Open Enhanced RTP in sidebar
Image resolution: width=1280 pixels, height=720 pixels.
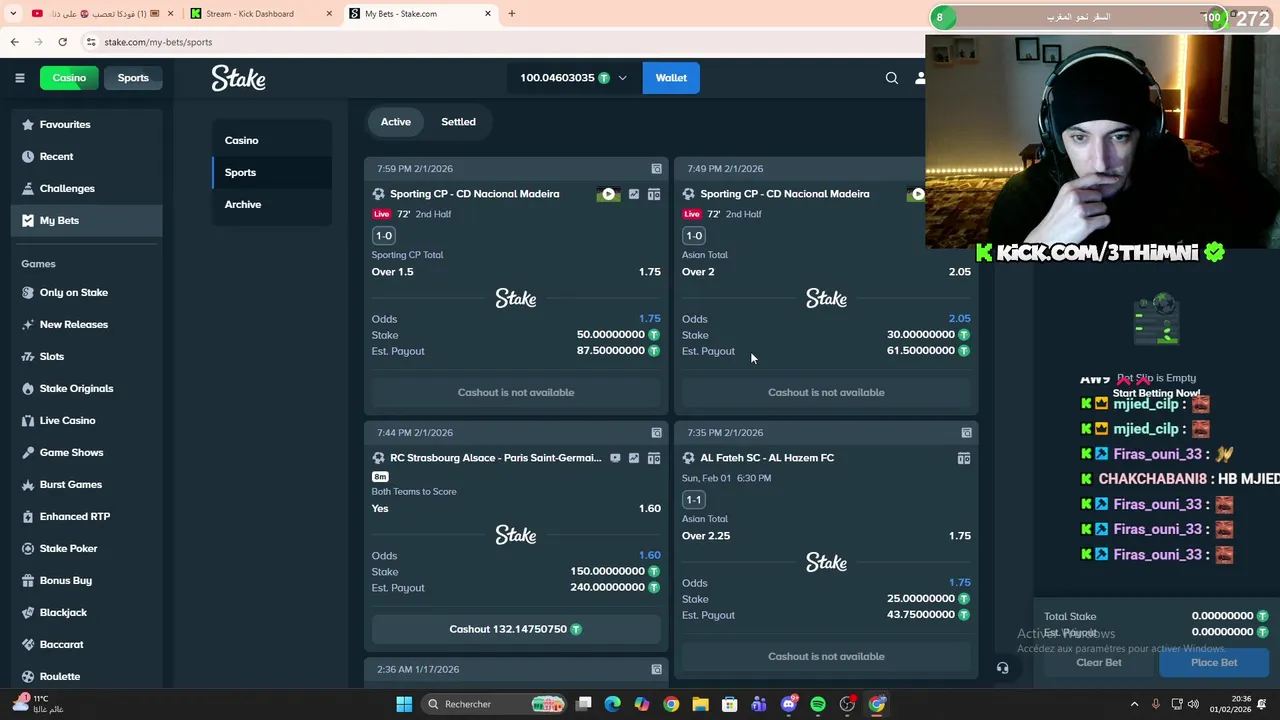click(x=86, y=516)
